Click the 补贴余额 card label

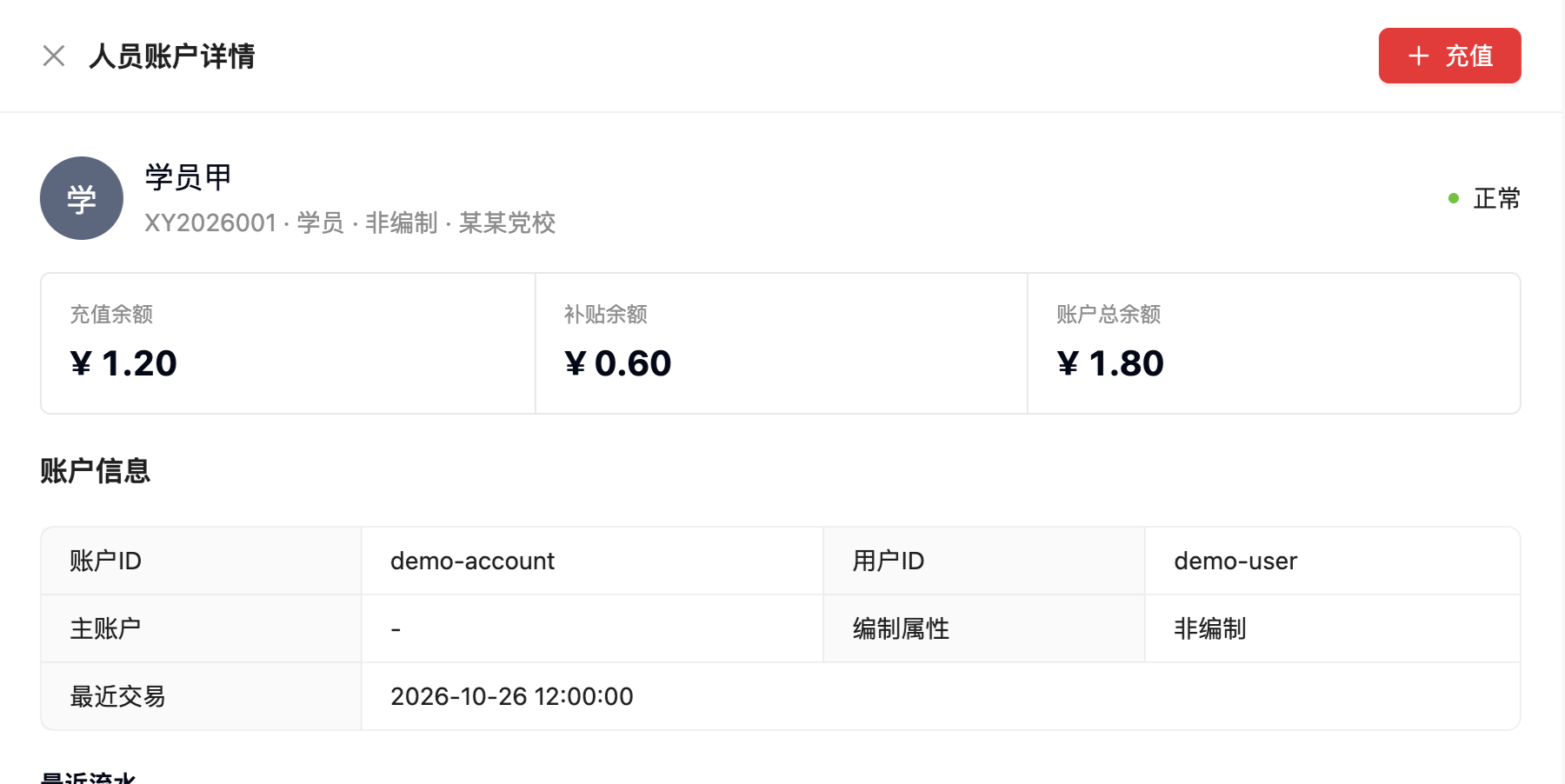605,314
